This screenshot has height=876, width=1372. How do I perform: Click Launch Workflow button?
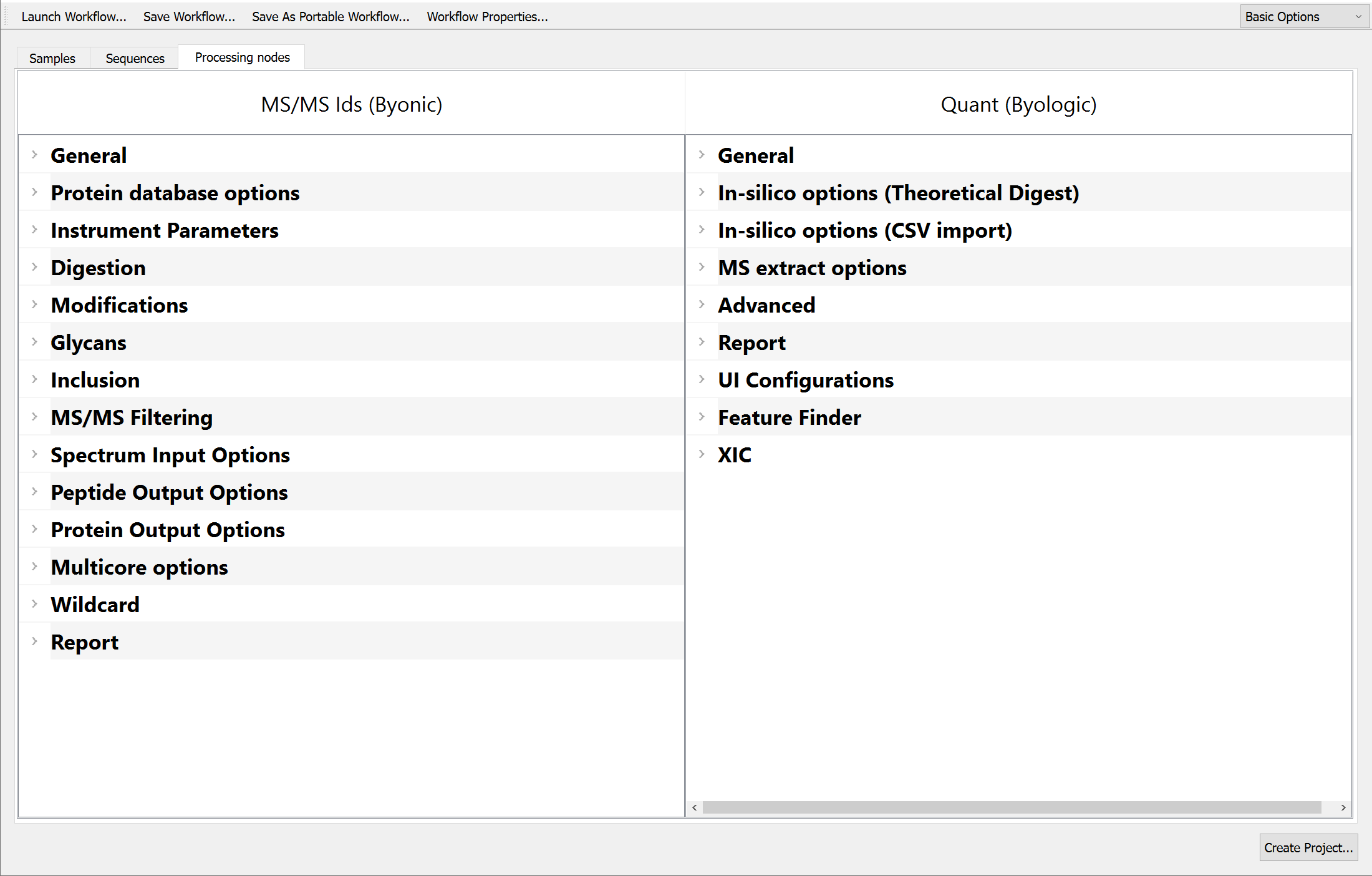74,17
